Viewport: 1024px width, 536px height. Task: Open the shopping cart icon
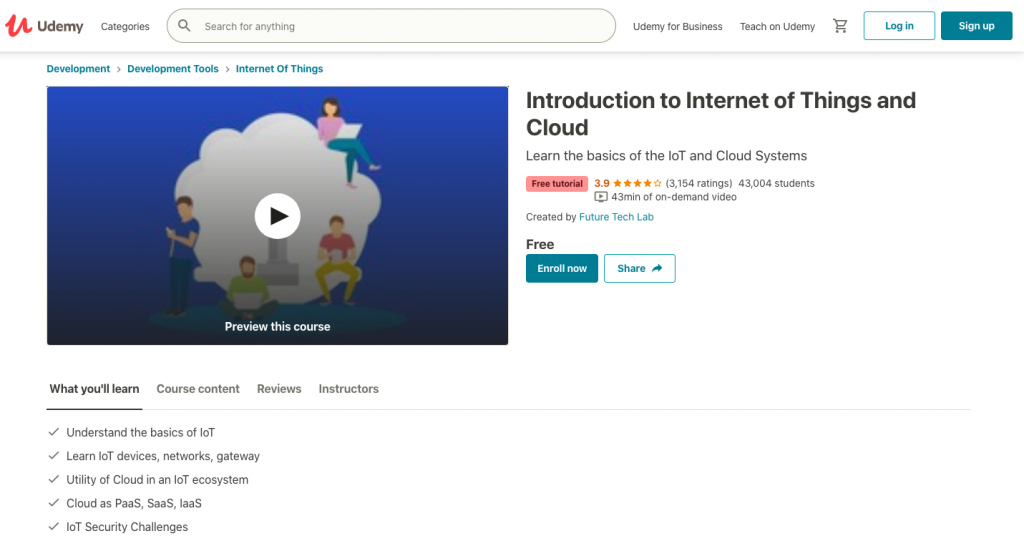[840, 26]
